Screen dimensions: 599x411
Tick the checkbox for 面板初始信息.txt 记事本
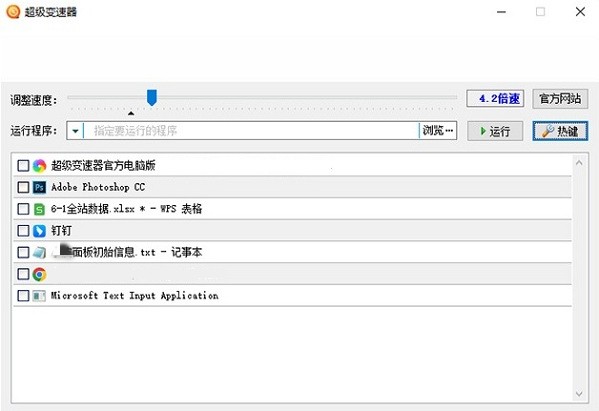pyautogui.click(x=23, y=252)
